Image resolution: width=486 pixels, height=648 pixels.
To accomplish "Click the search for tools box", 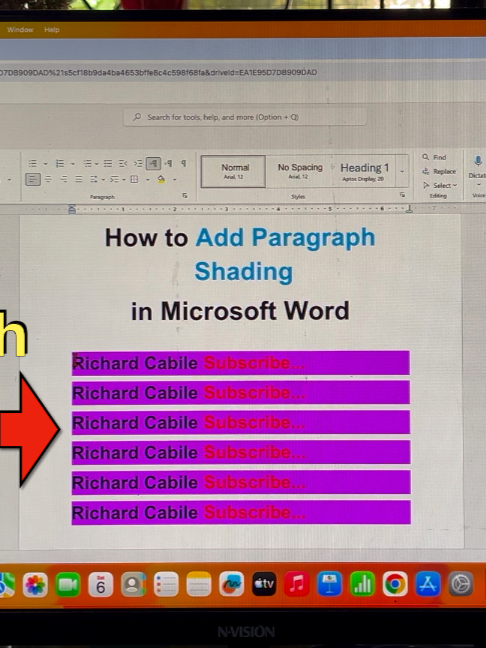I will click(x=245, y=117).
